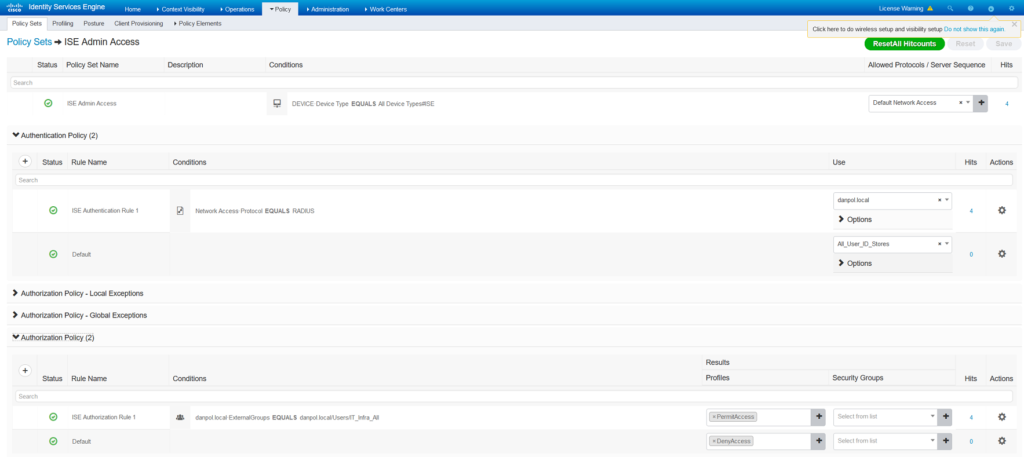1024x457 pixels.
Task: Clear the All_User_ID_Stores selection x
Action: pyautogui.click(x=939, y=244)
